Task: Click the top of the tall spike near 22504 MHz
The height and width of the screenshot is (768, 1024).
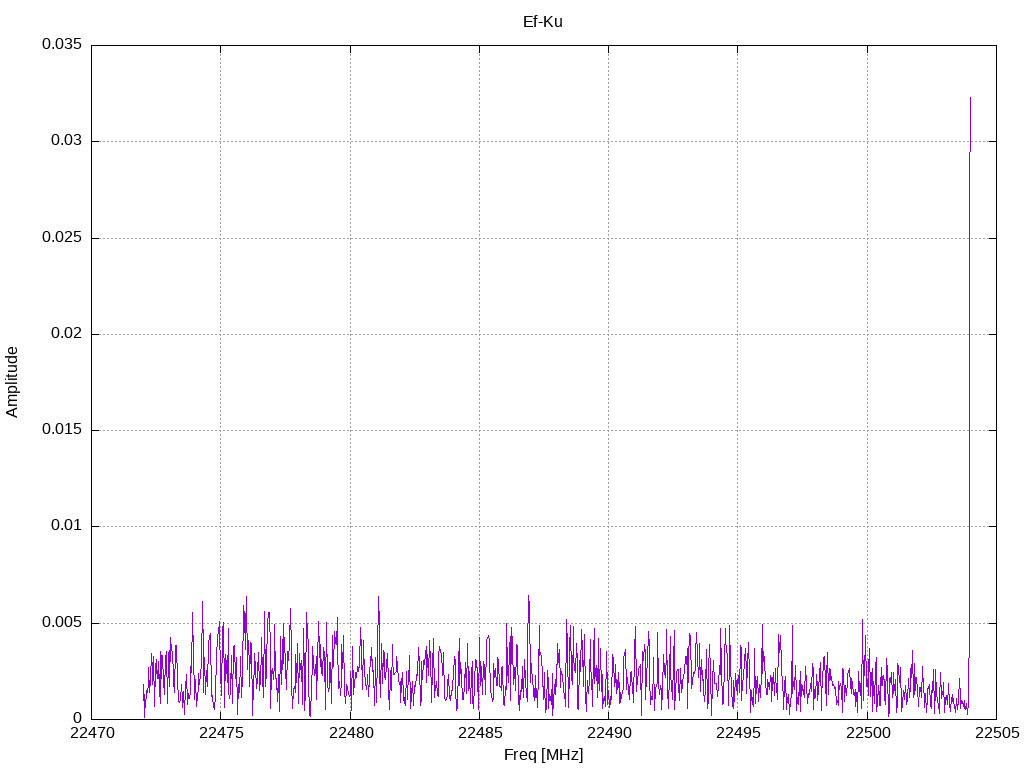Action: pos(970,98)
